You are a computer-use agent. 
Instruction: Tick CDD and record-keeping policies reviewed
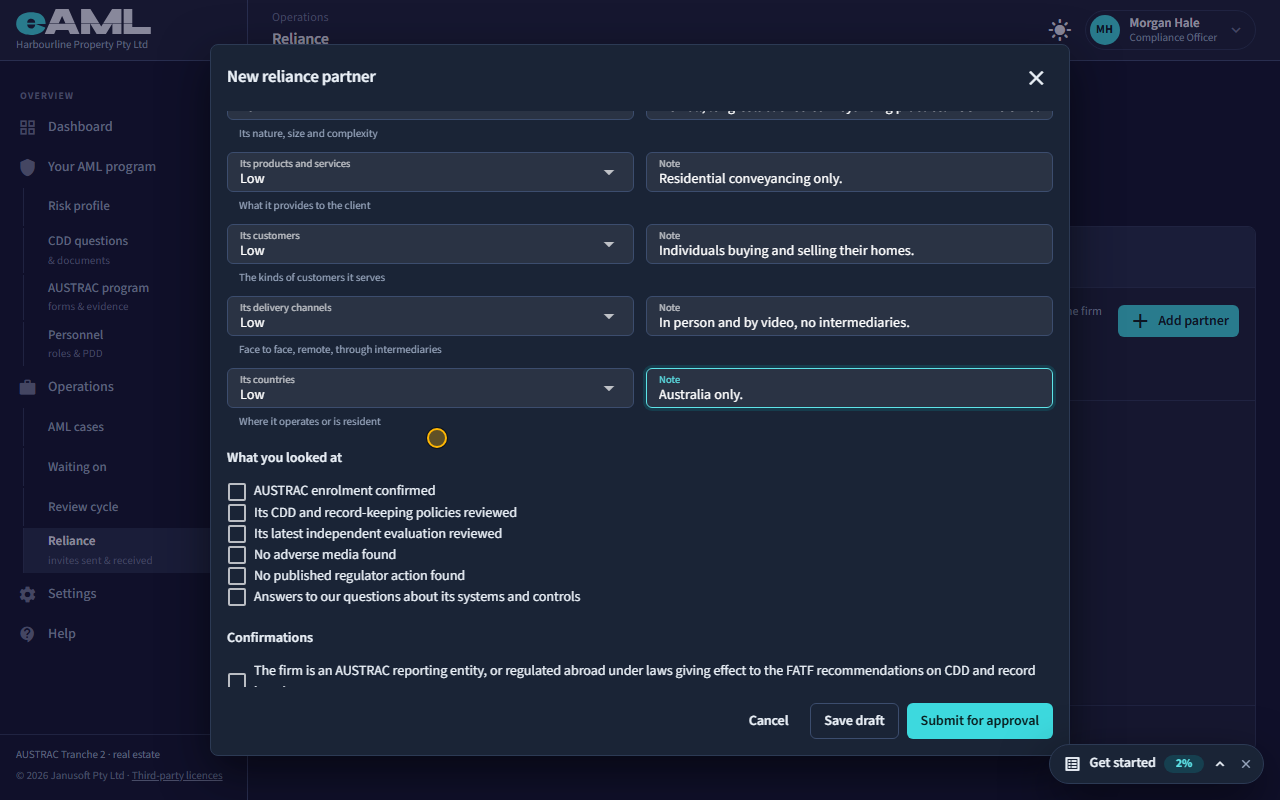click(237, 513)
